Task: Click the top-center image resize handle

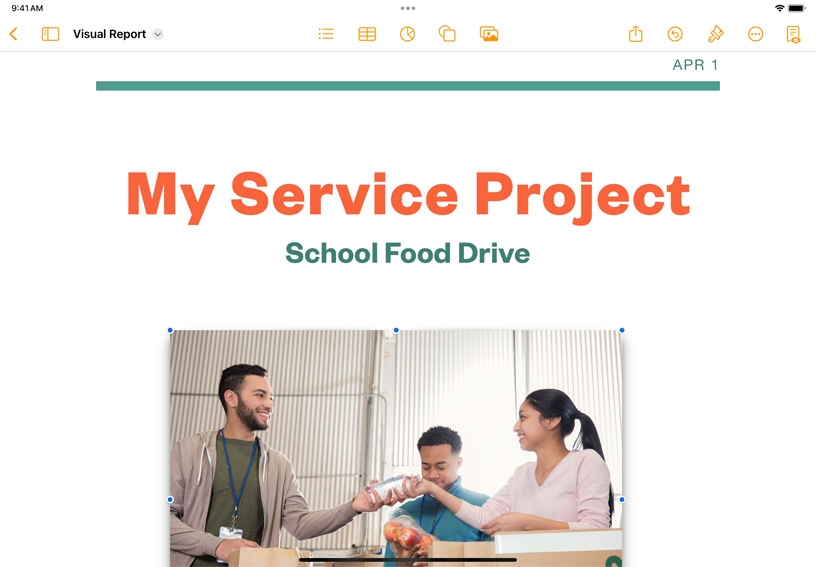Action: 396,330
